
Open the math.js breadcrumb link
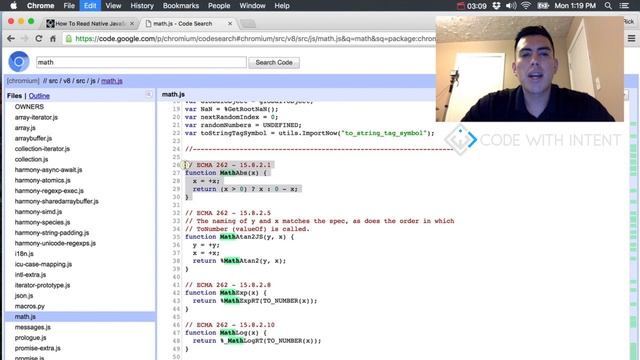pos(111,81)
